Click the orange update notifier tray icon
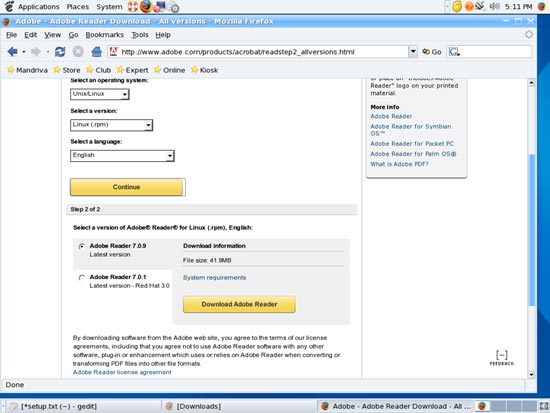This screenshot has height=413, width=550. click(469, 6)
